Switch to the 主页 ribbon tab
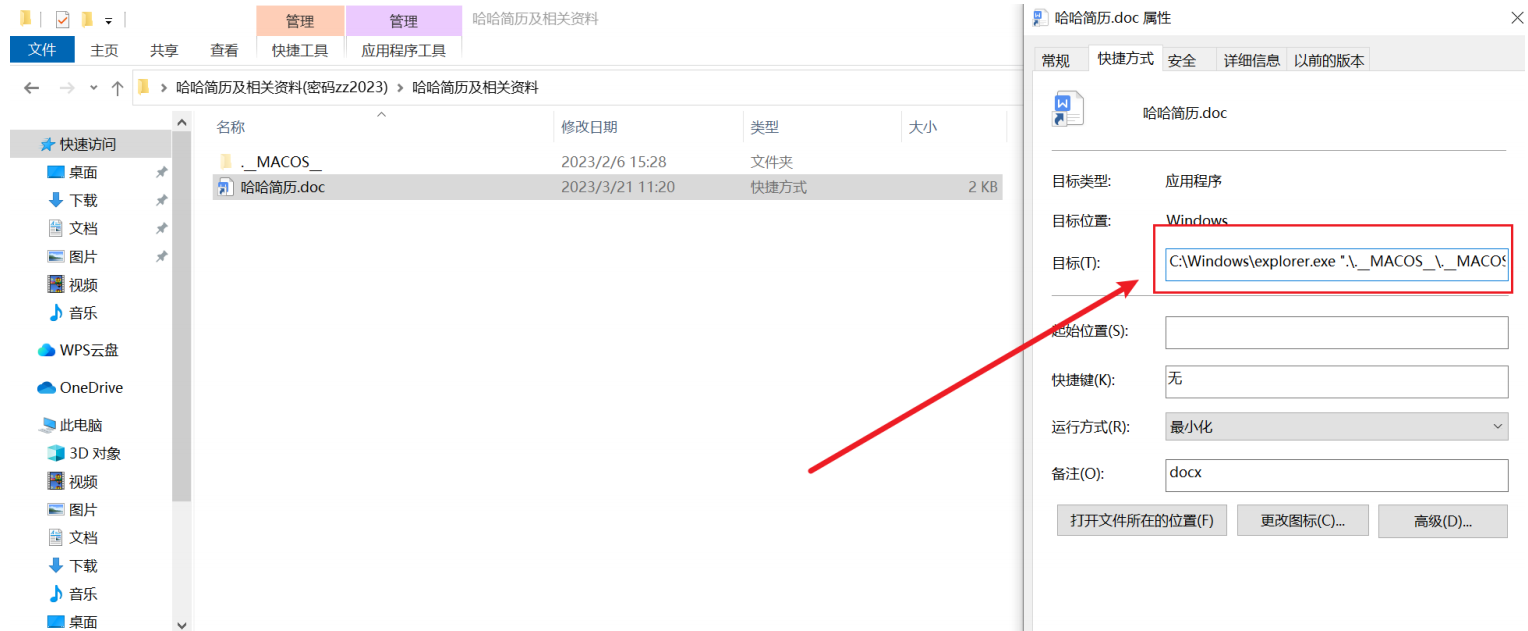1528x631 pixels. click(x=104, y=50)
